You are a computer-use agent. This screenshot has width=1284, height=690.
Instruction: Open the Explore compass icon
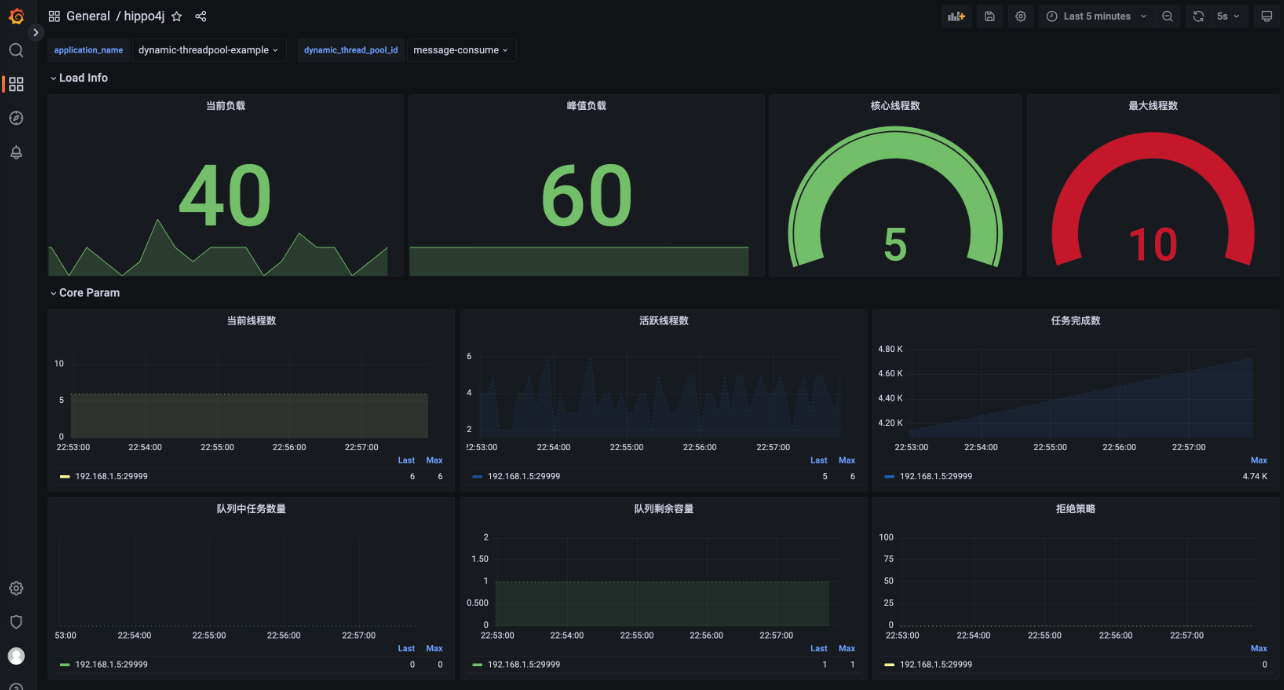tap(16, 118)
